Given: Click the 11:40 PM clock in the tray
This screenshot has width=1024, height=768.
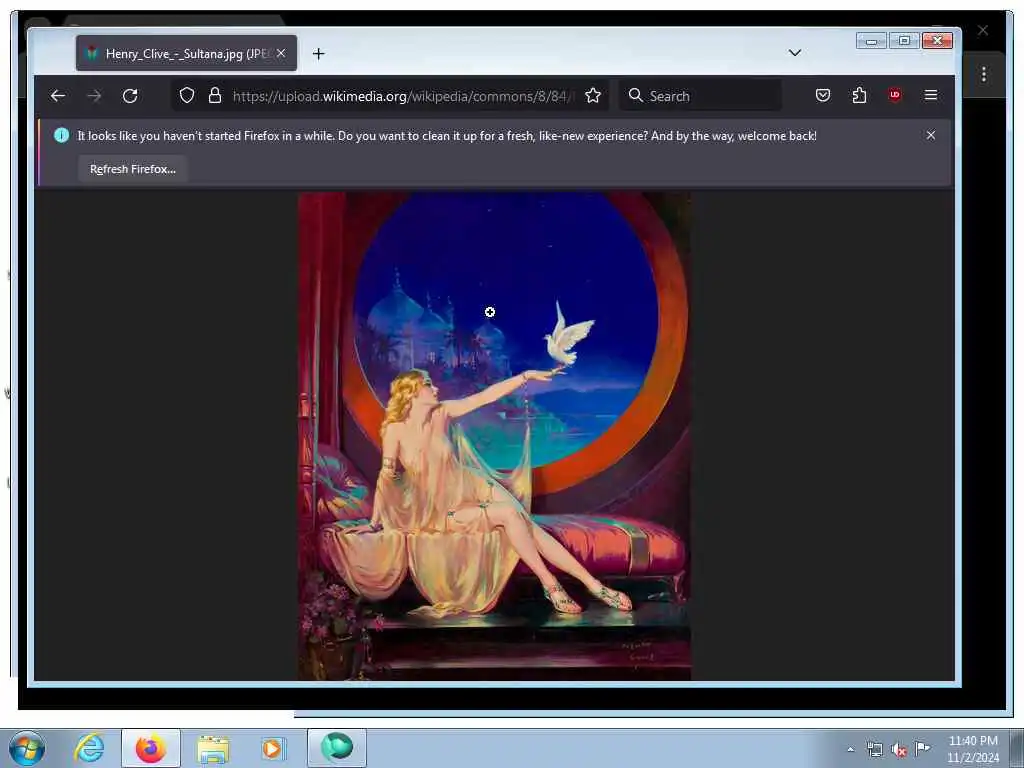Looking at the screenshot, I should pyautogui.click(x=973, y=749).
